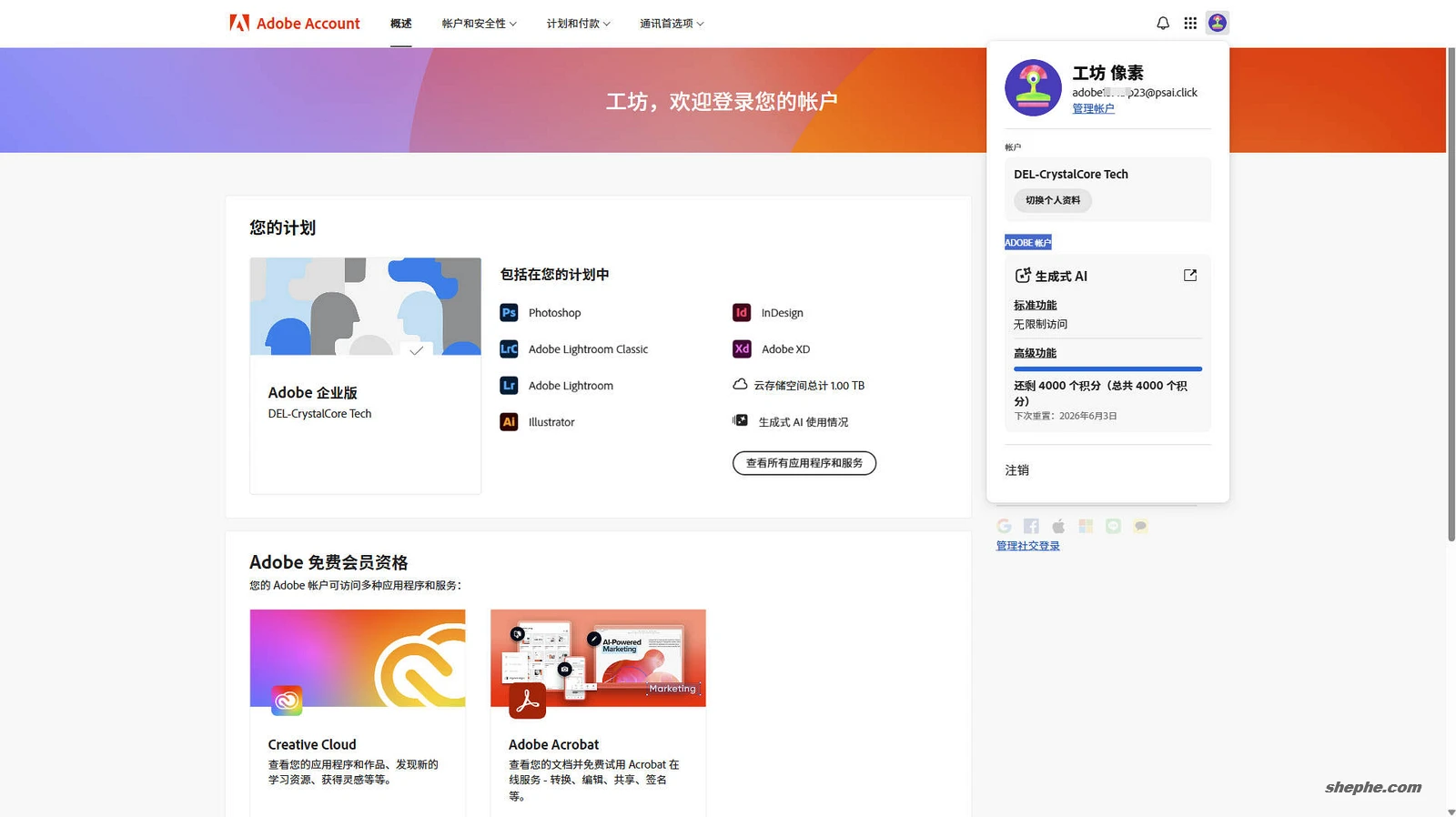The image size is (1456, 817).
Task: Click the Facebook social login icon
Action: (1031, 526)
